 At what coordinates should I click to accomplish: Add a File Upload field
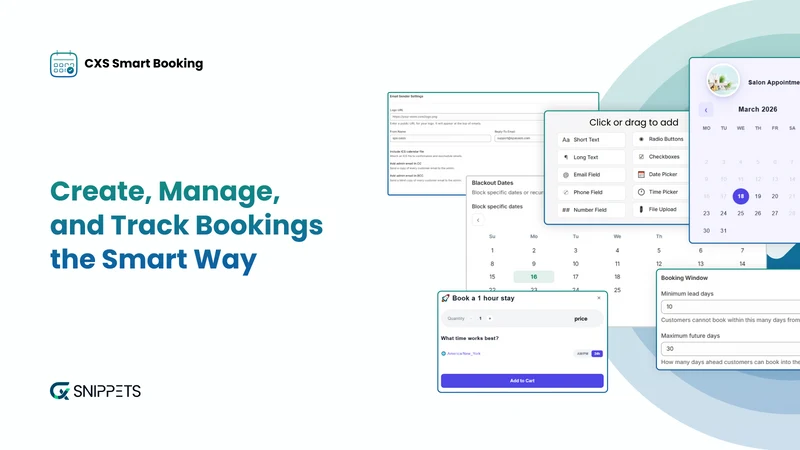click(661, 209)
